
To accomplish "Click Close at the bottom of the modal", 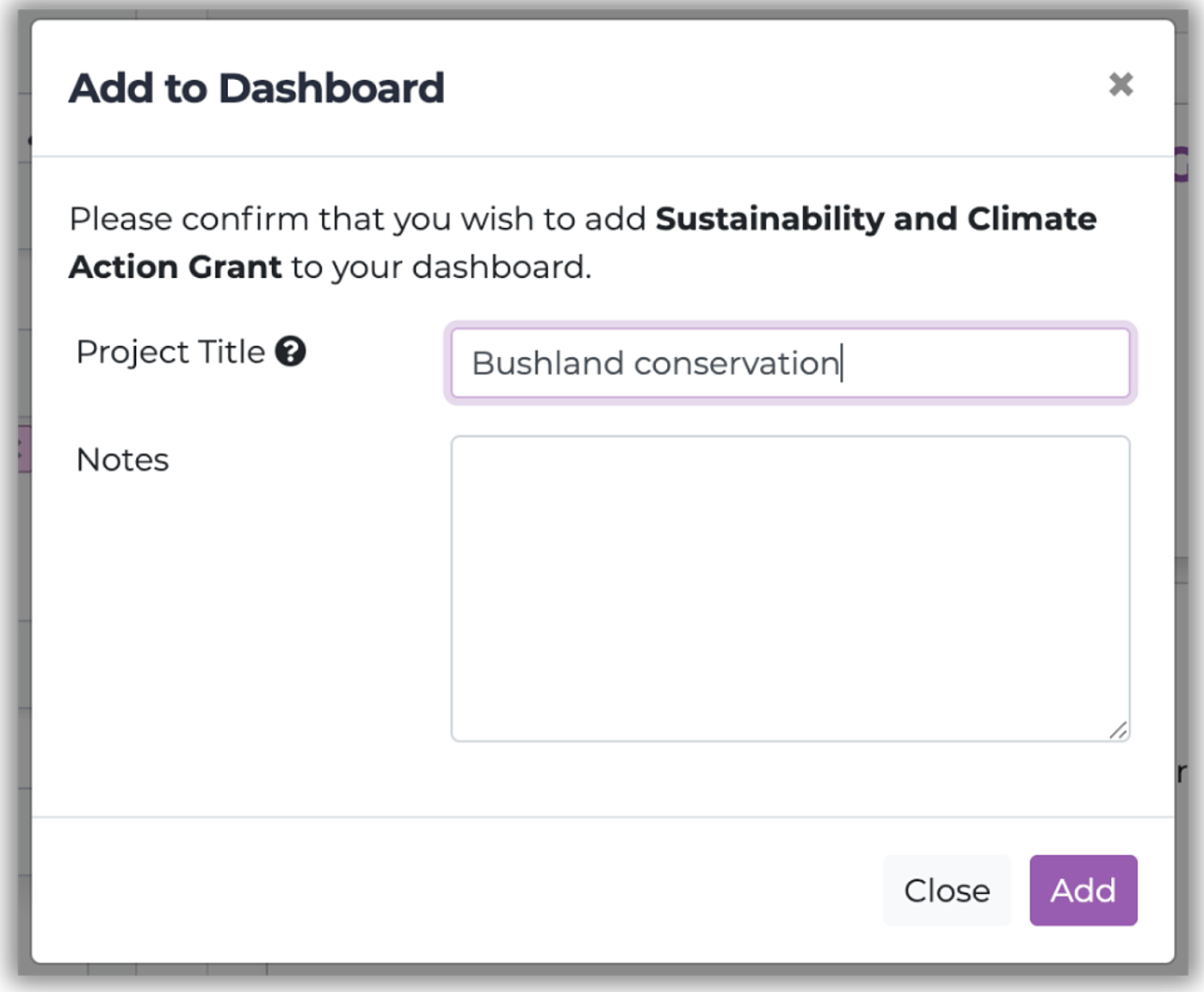I will pos(946,890).
